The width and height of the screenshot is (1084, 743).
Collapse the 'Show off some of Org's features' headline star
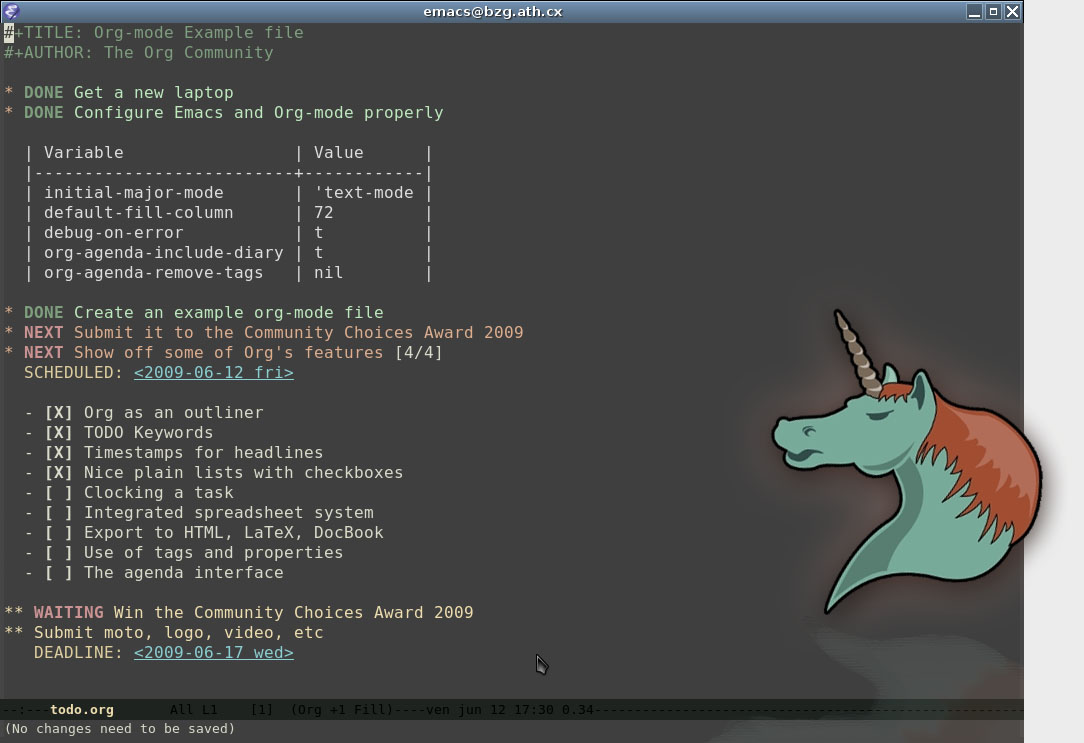[x=9, y=352]
